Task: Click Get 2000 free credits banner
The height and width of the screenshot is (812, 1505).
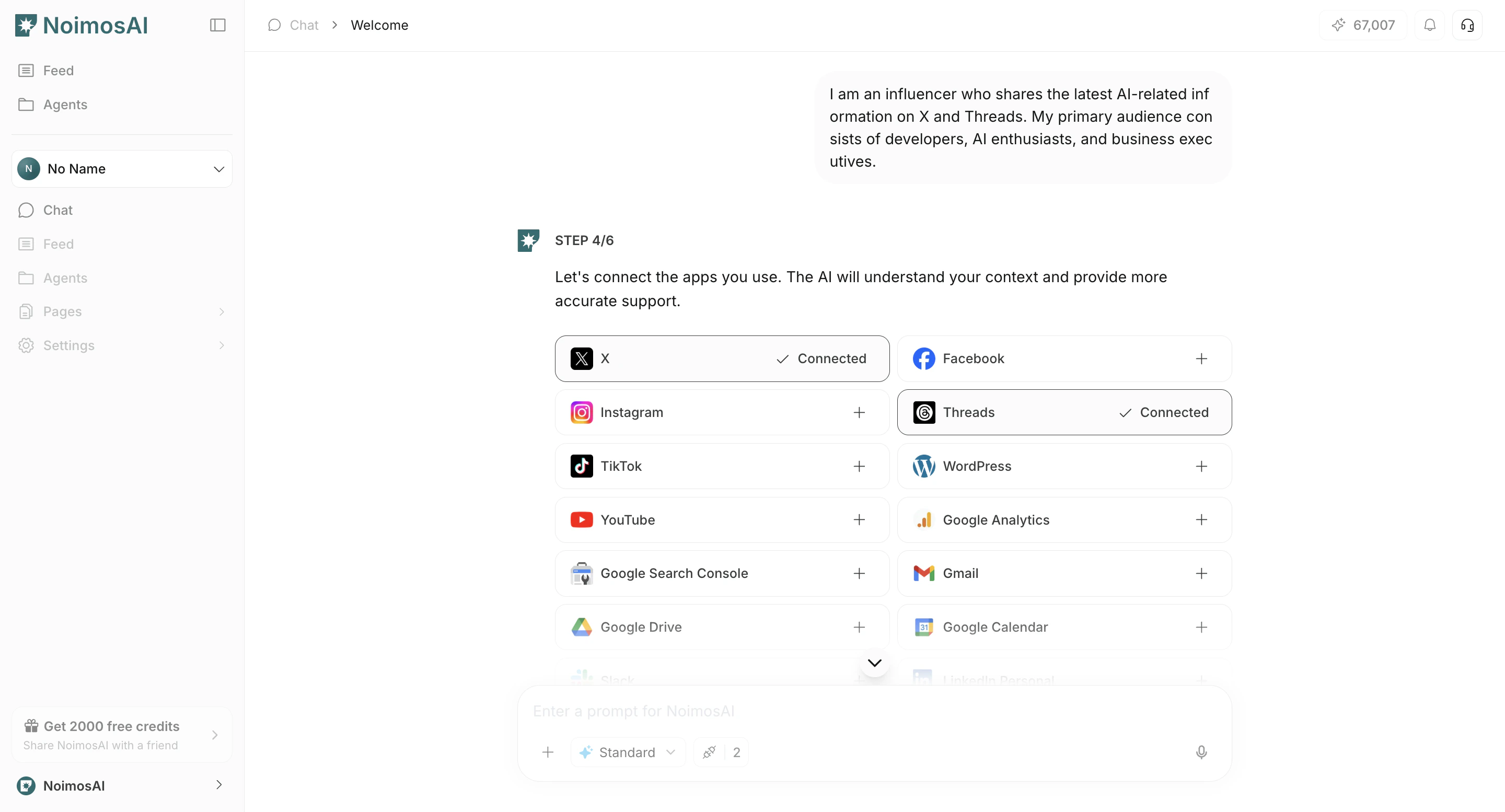Action: tap(122, 735)
